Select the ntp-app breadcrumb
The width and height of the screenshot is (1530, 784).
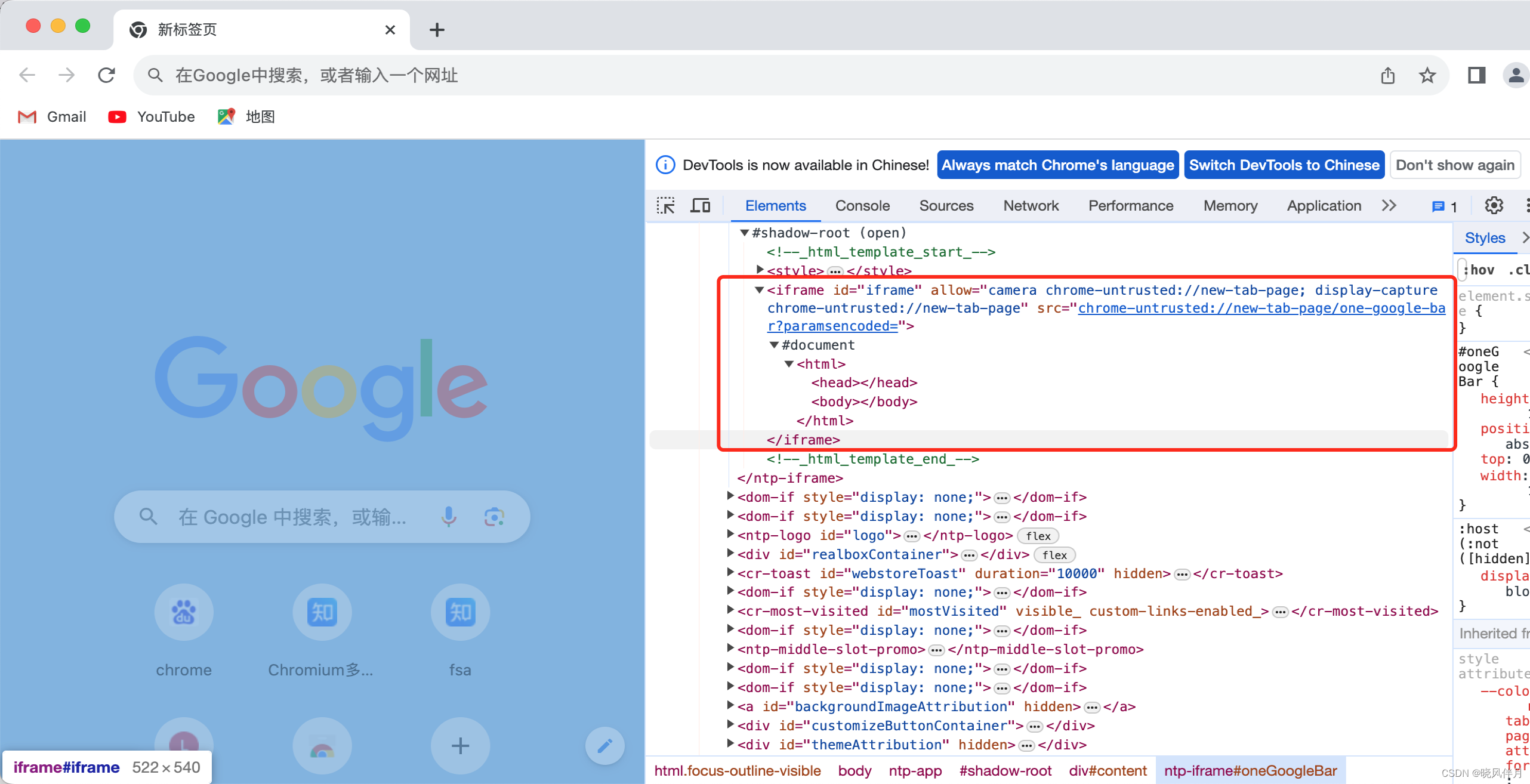(x=915, y=771)
